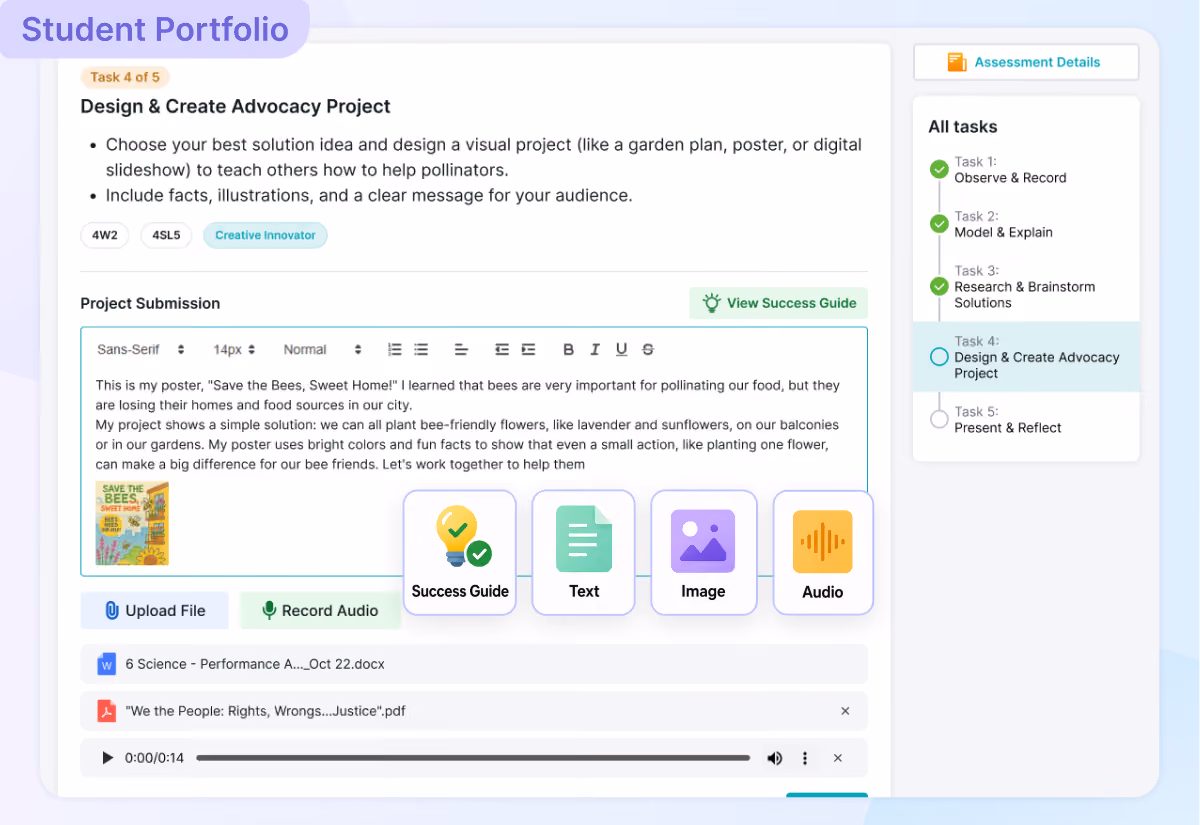Viewport: 1200px width, 825px height.
Task: Open audio player more options menu
Action: pos(805,758)
